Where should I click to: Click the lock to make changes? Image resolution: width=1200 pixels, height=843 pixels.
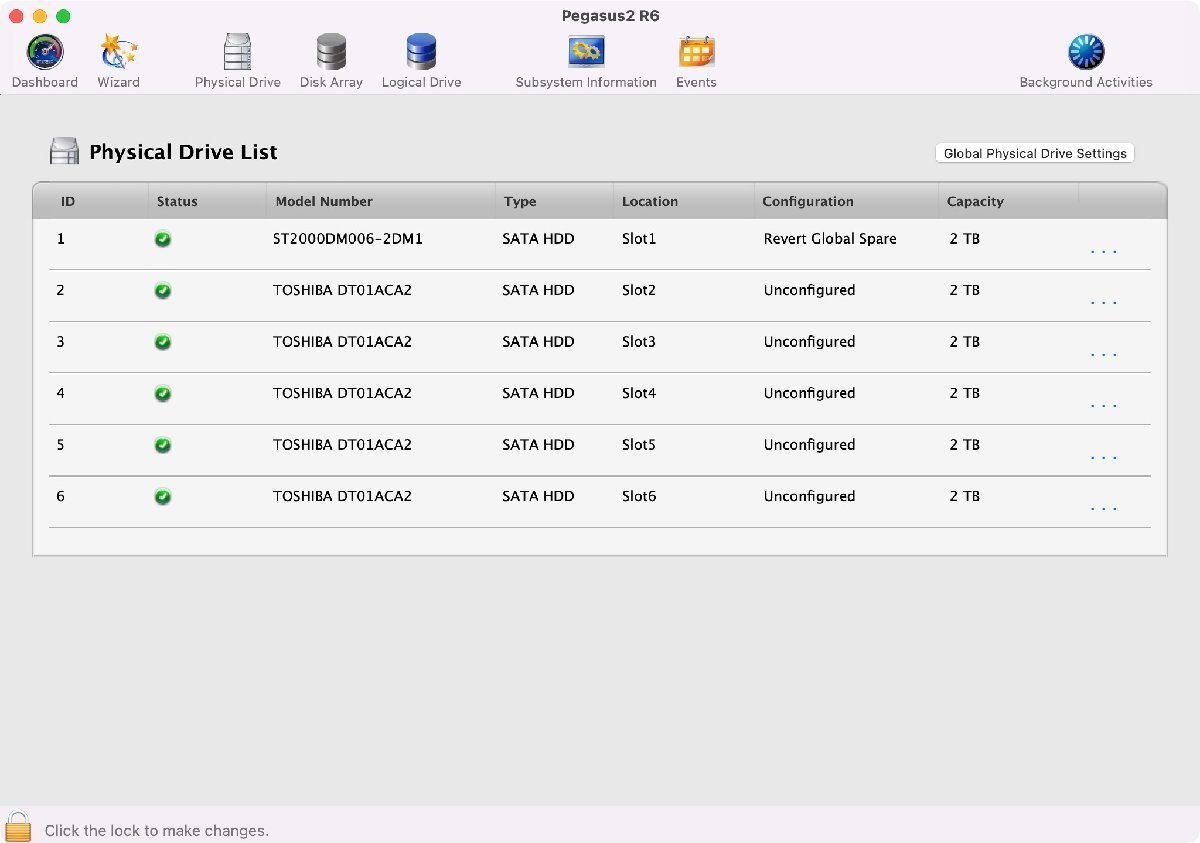click(x=18, y=827)
